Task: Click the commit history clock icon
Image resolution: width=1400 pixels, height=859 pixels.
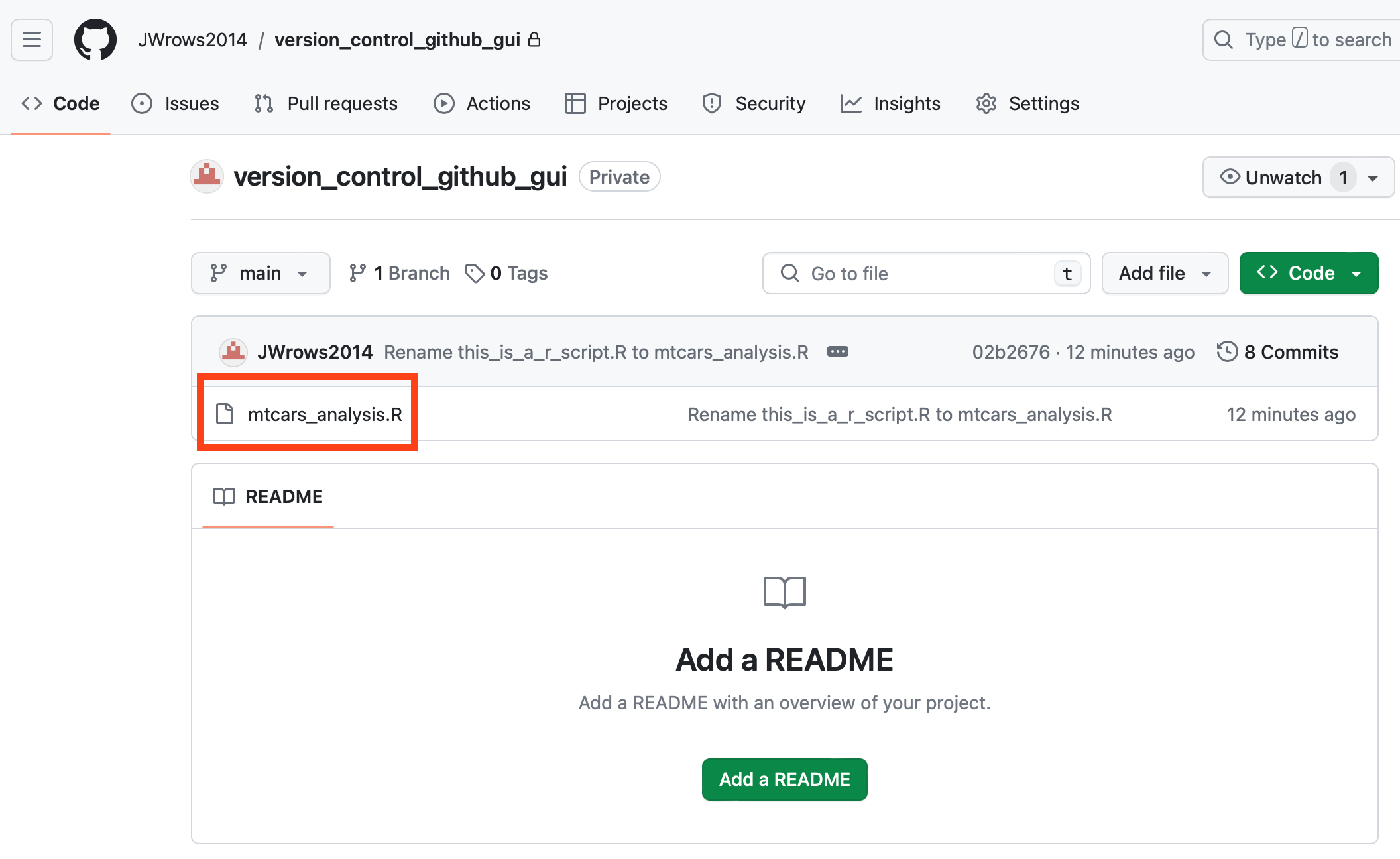Action: coord(1227,351)
